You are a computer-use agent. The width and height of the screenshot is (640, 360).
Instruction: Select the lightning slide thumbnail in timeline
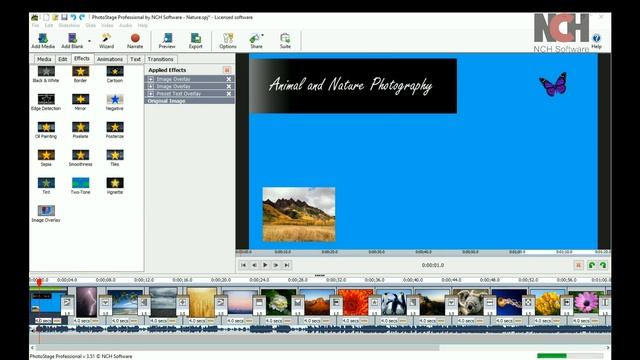[87, 302]
